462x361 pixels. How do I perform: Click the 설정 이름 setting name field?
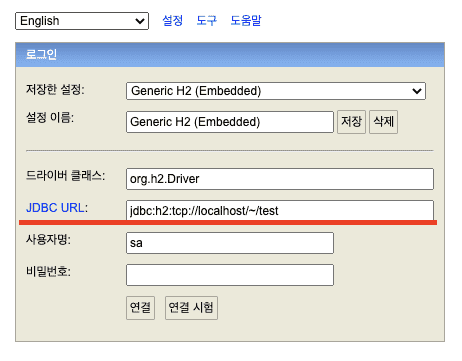coord(230,122)
